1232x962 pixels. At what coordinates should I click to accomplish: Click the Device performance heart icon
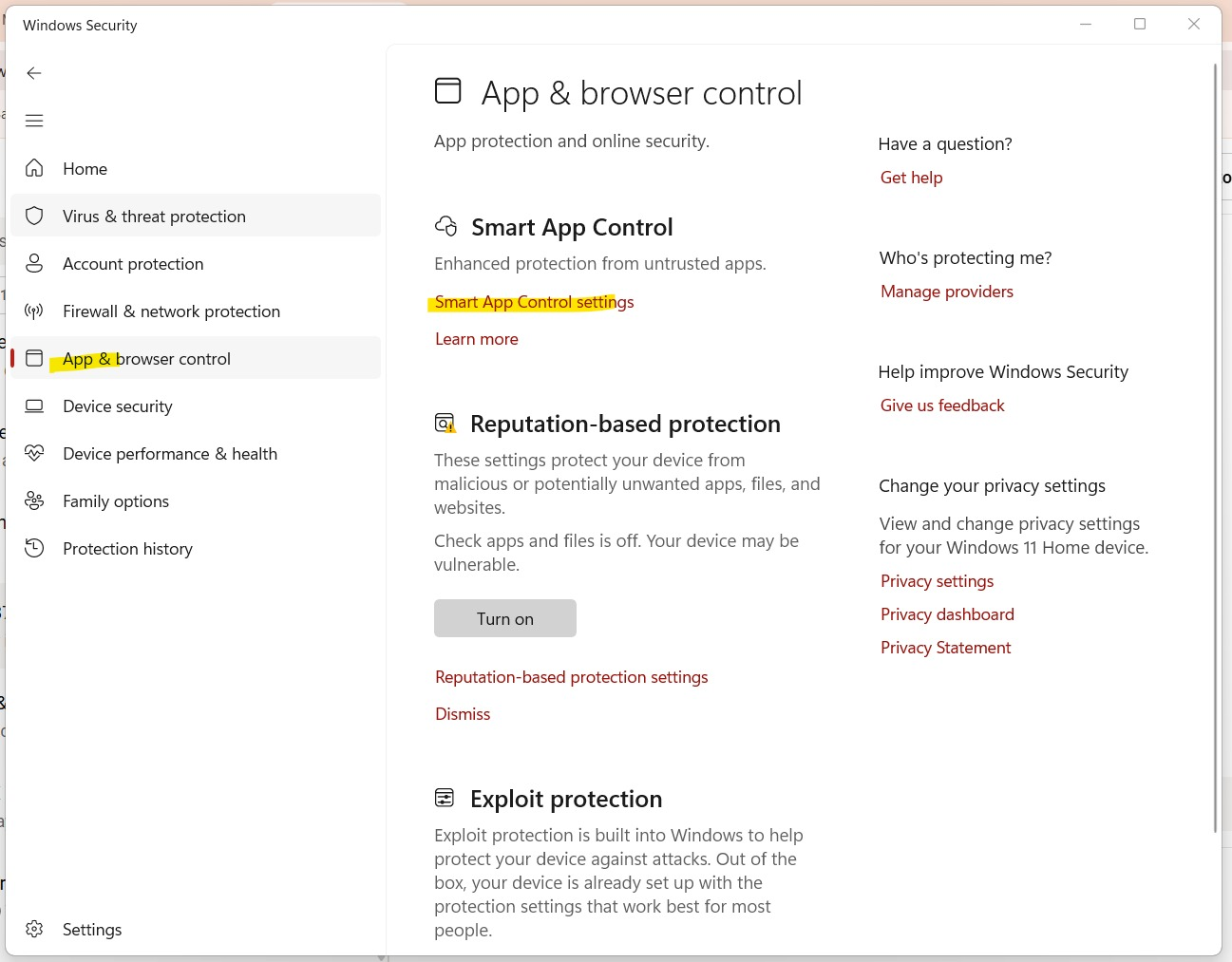34,453
